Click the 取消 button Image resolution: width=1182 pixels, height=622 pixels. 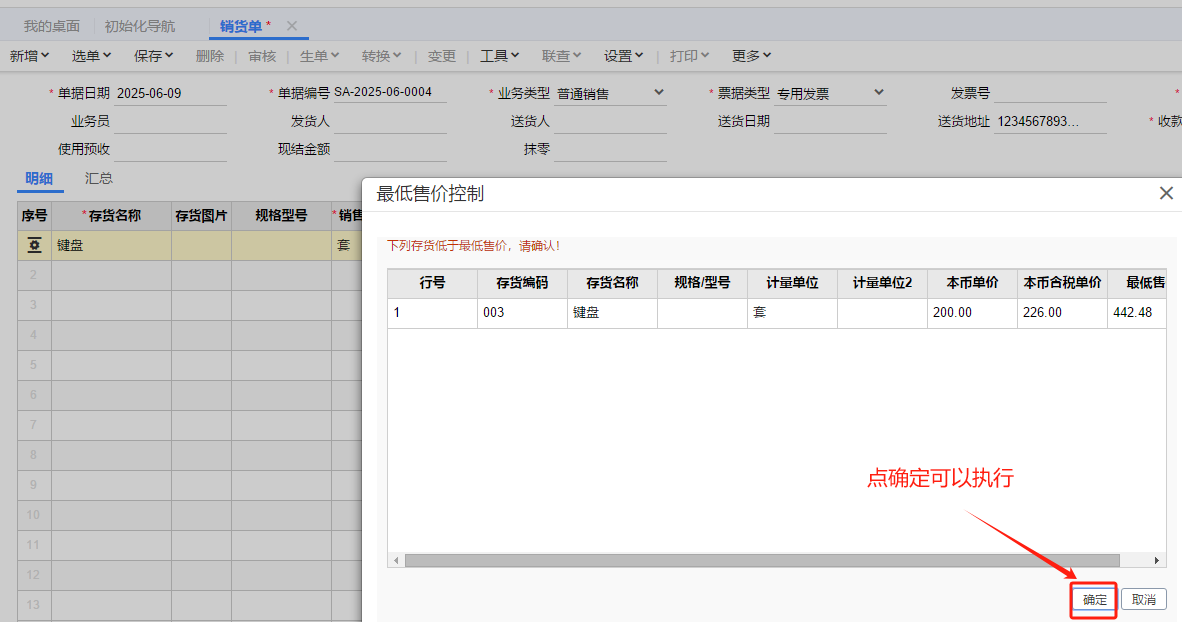1143,600
